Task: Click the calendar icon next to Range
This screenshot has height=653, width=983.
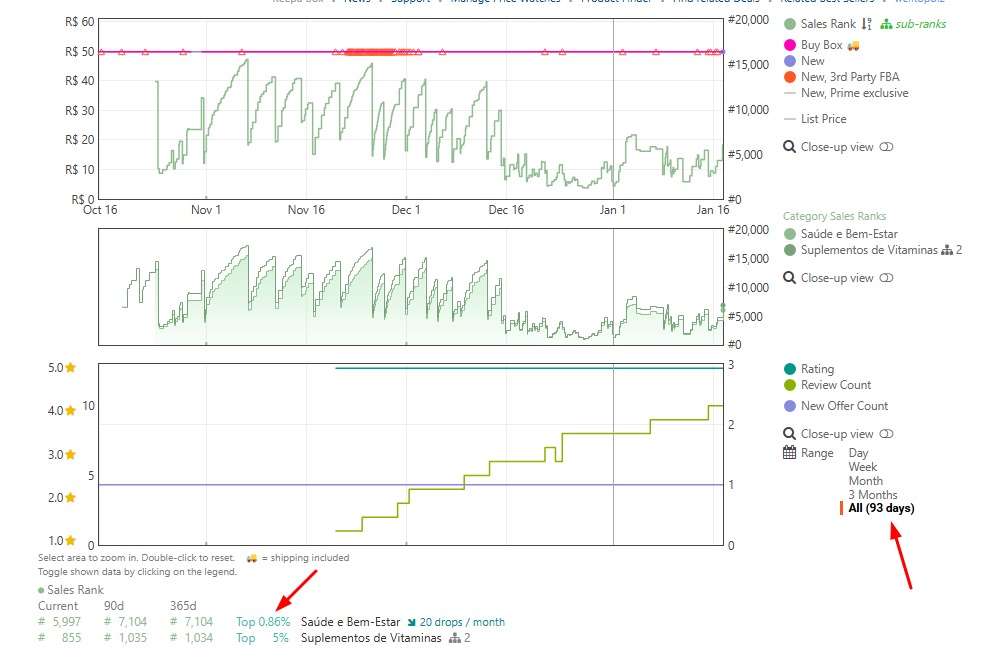Action: [789, 453]
